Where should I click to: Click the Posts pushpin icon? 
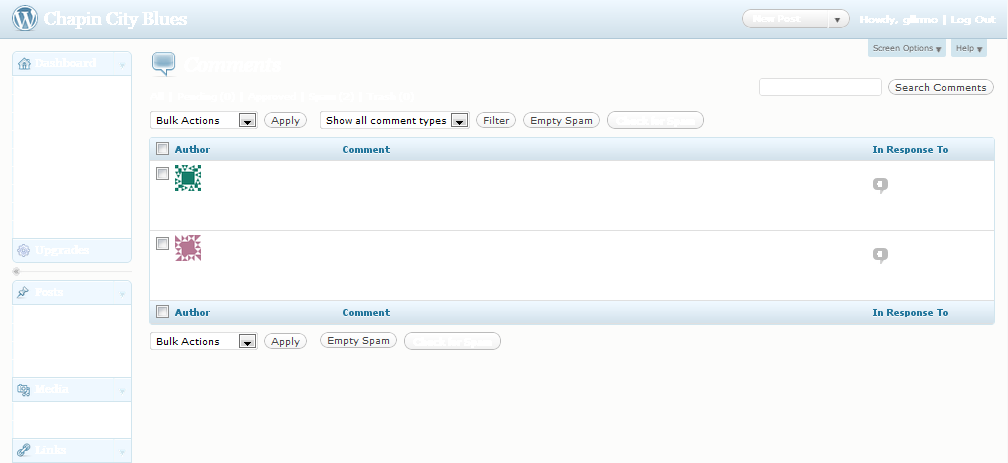24,292
